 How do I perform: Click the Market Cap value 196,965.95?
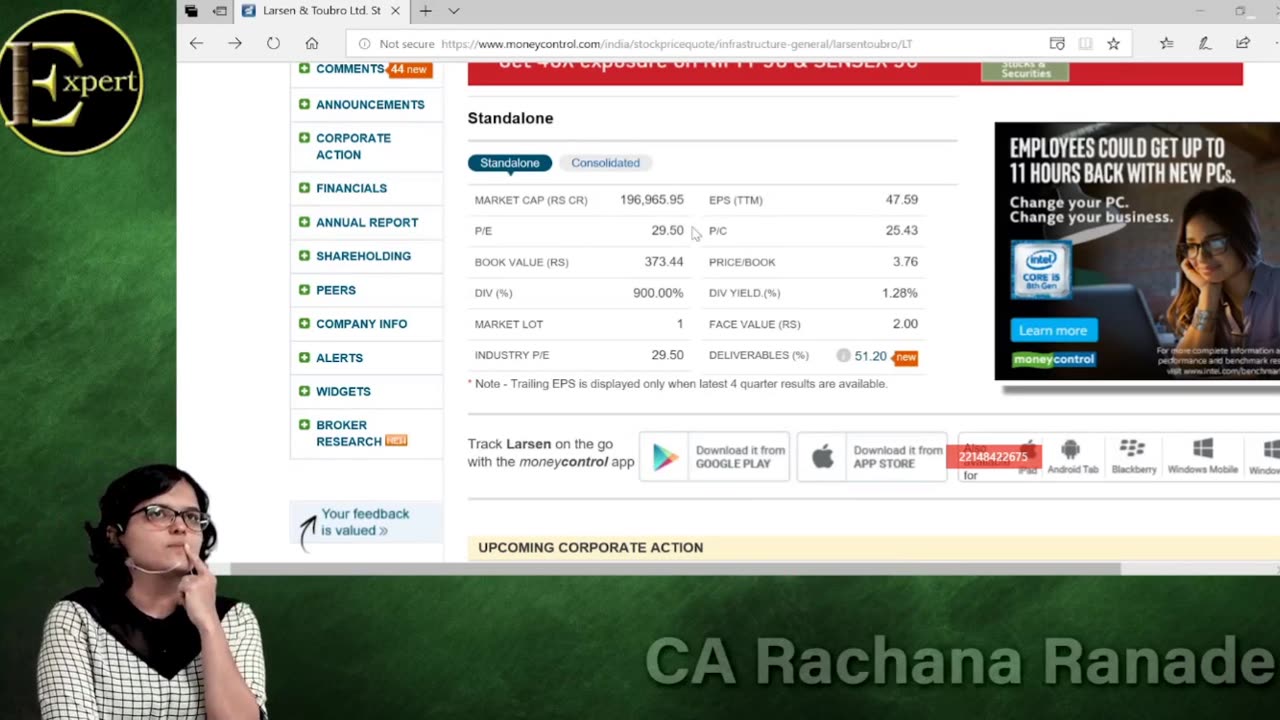pyautogui.click(x=651, y=200)
